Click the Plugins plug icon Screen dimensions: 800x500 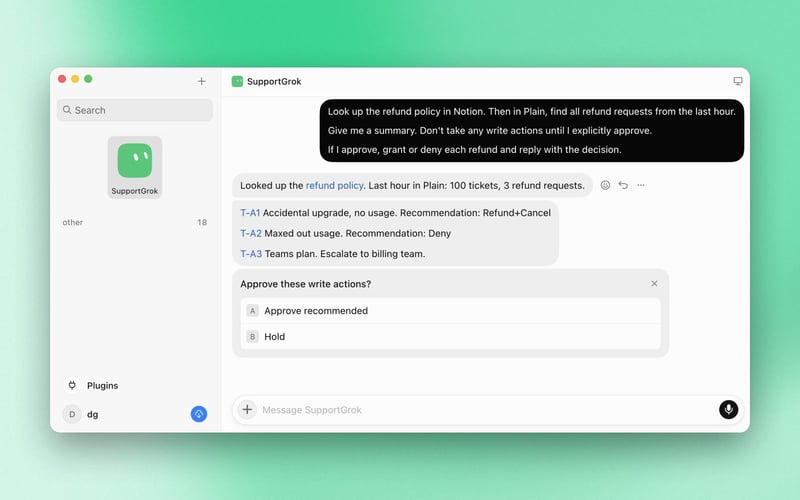pyautogui.click(x=72, y=385)
